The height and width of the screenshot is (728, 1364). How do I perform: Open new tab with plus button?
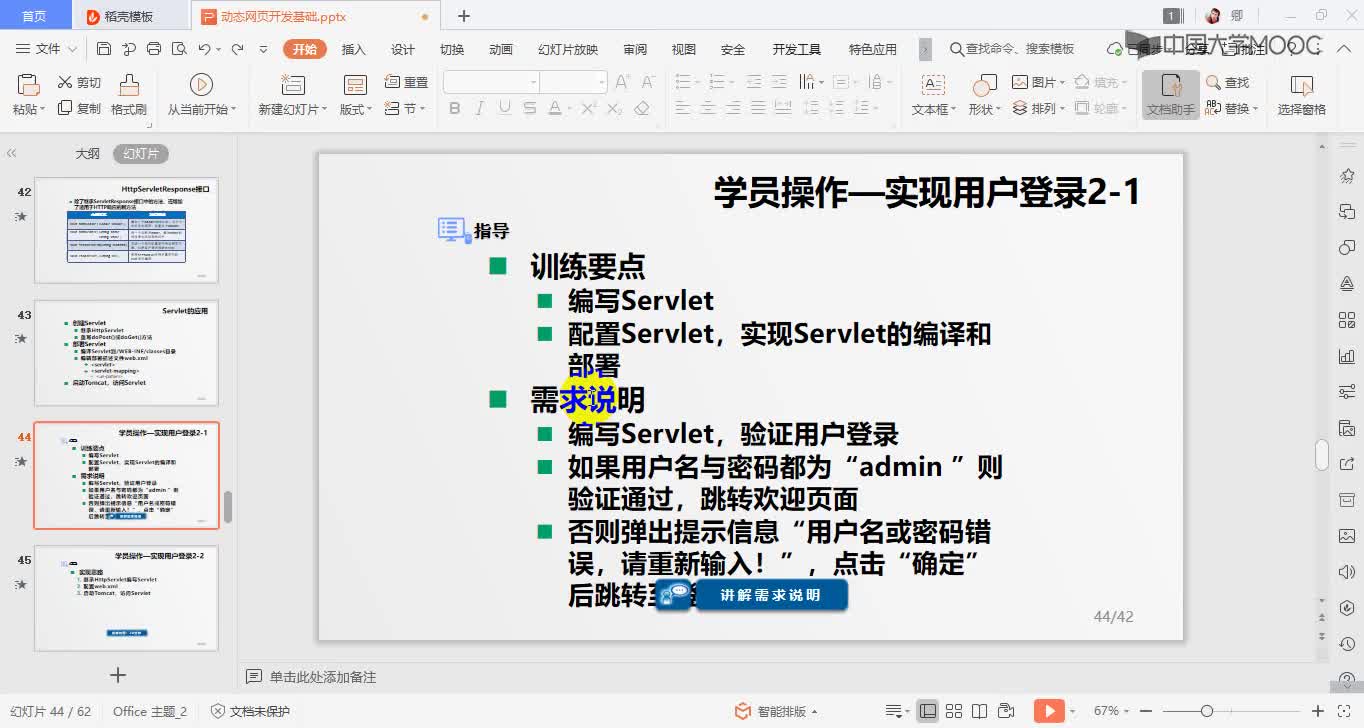[x=463, y=16]
